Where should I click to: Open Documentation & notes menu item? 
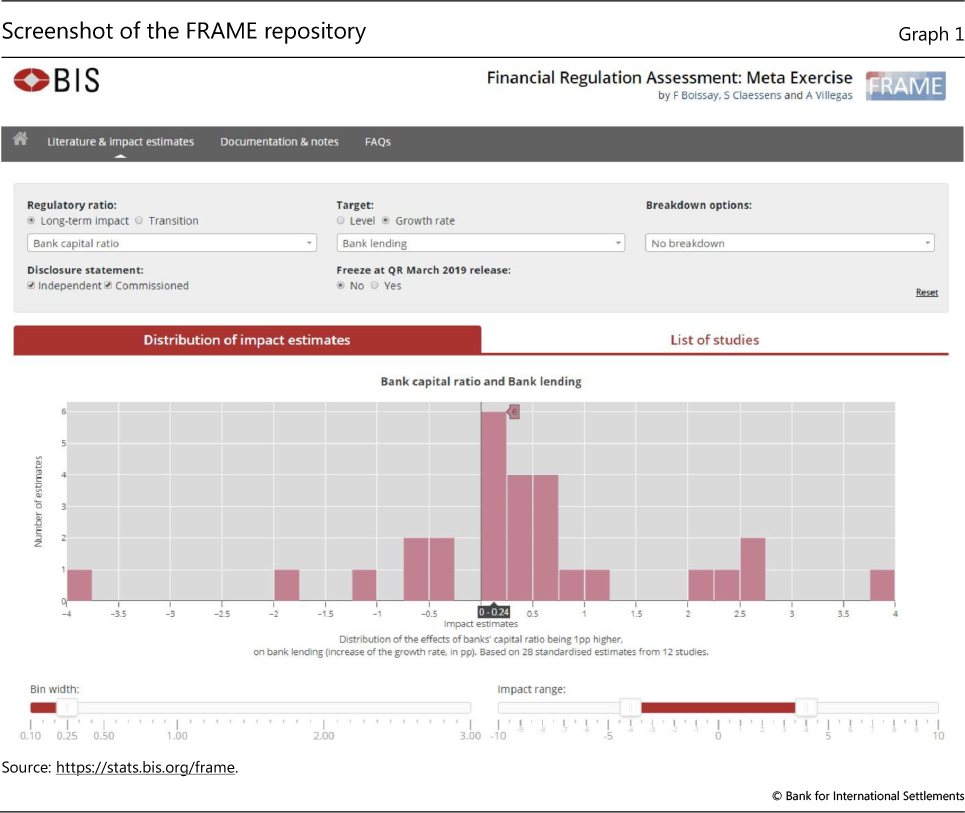(279, 142)
